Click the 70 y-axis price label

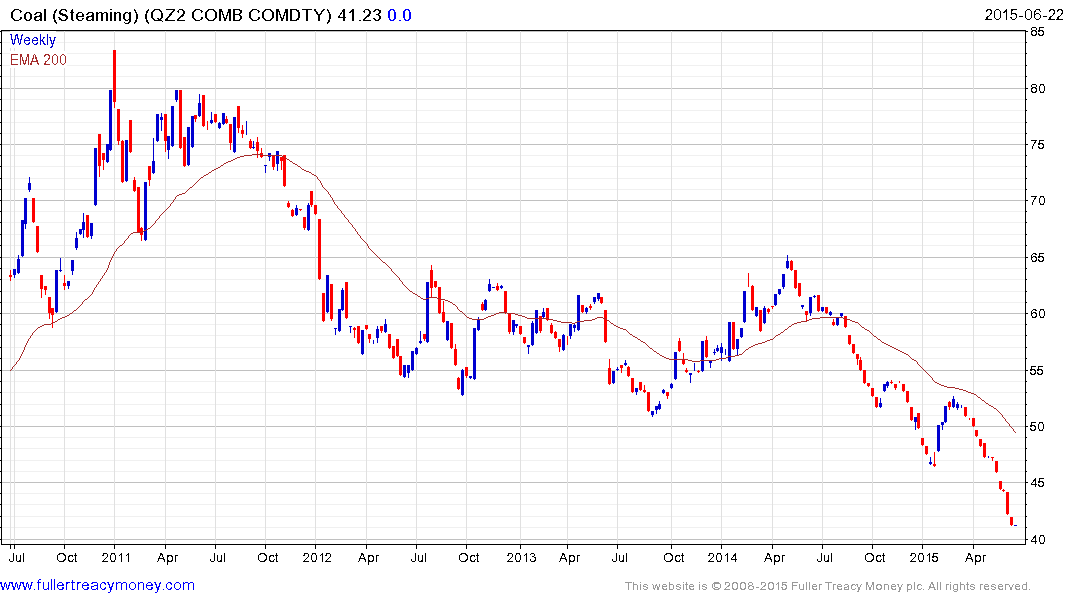tap(1037, 201)
